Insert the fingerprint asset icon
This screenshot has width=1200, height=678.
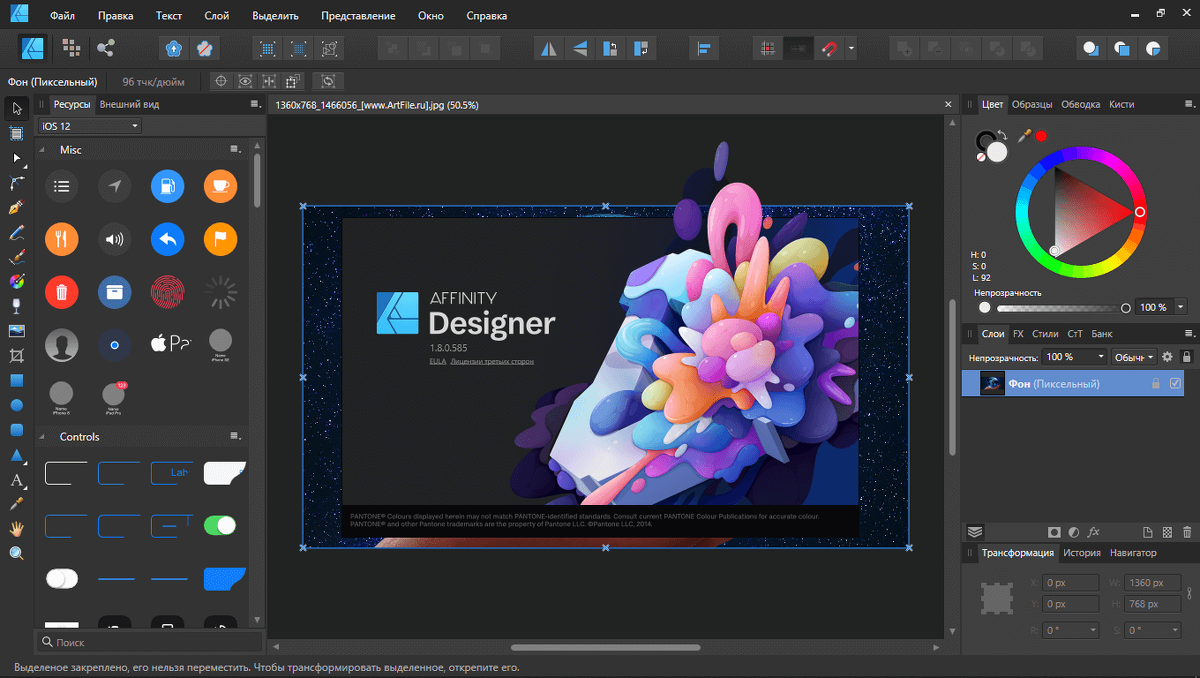[167, 292]
